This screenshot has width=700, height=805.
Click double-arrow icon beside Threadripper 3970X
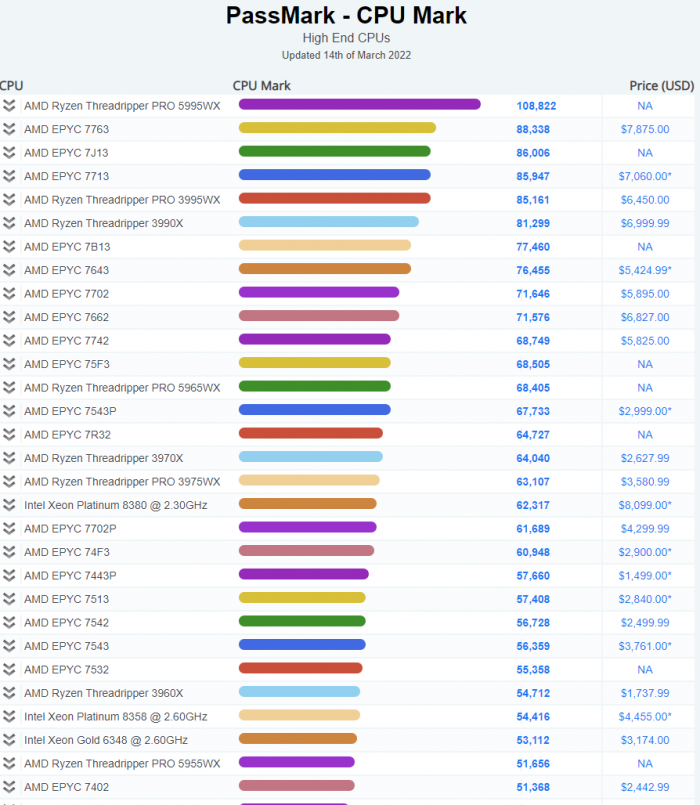(x=9, y=458)
